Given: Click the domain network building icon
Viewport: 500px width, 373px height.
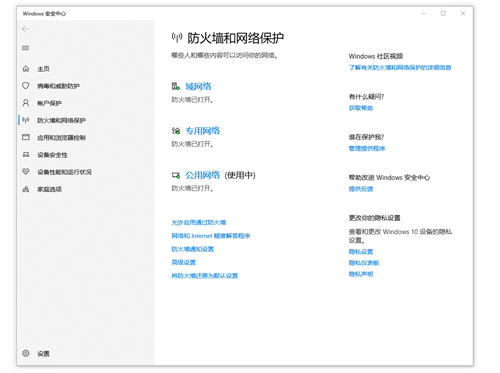Looking at the screenshot, I should [x=176, y=86].
